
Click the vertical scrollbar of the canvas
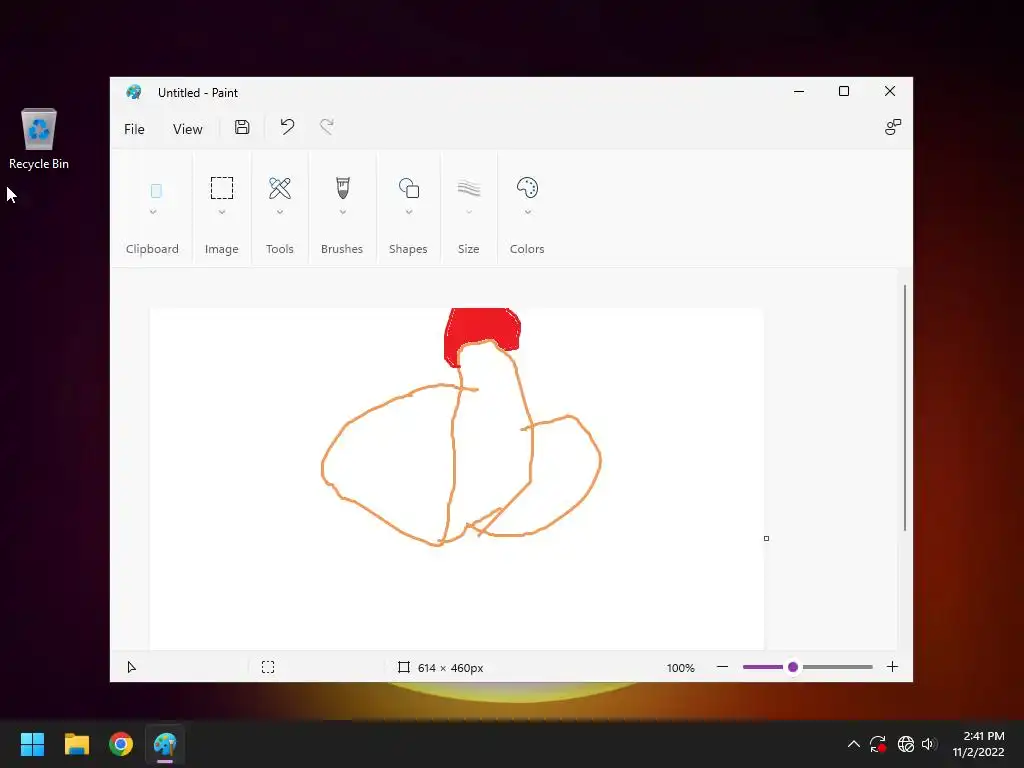904,408
